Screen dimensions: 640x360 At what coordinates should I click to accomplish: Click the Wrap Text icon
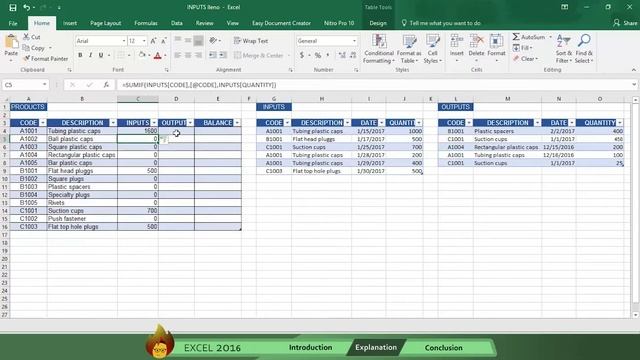(x=238, y=41)
